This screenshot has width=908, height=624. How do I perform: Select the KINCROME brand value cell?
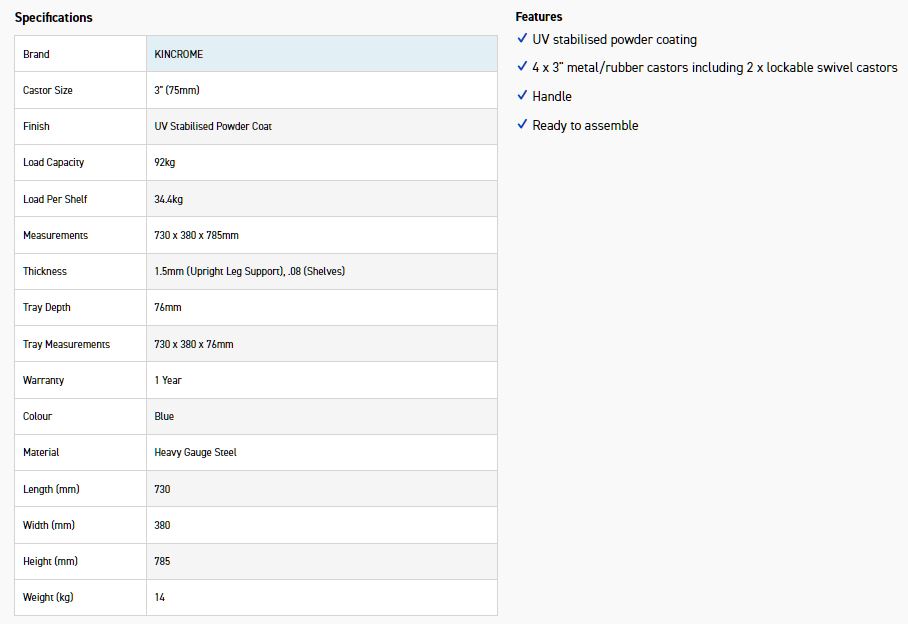pos(178,54)
